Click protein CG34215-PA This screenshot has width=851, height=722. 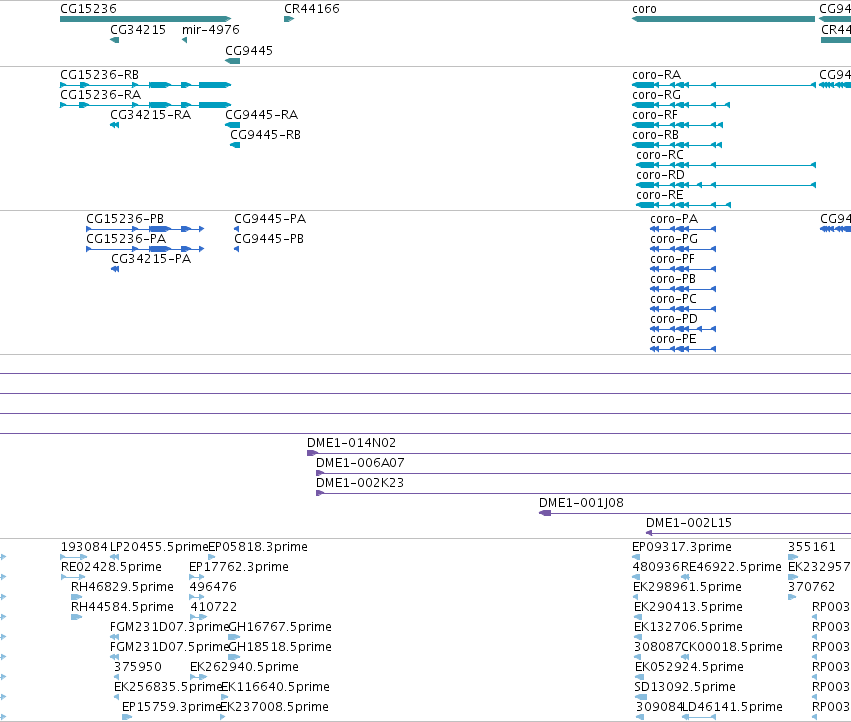115,269
